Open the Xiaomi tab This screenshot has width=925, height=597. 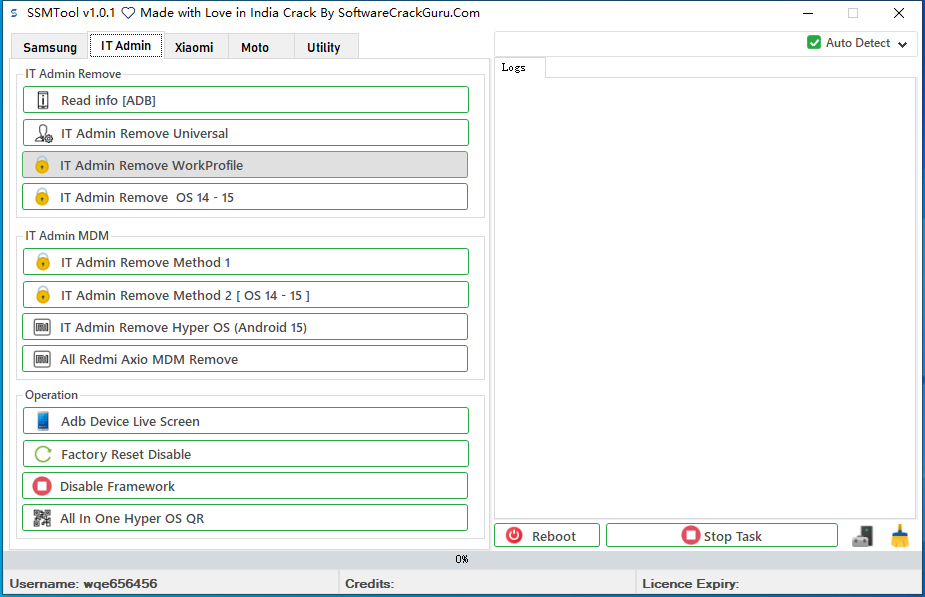(194, 47)
